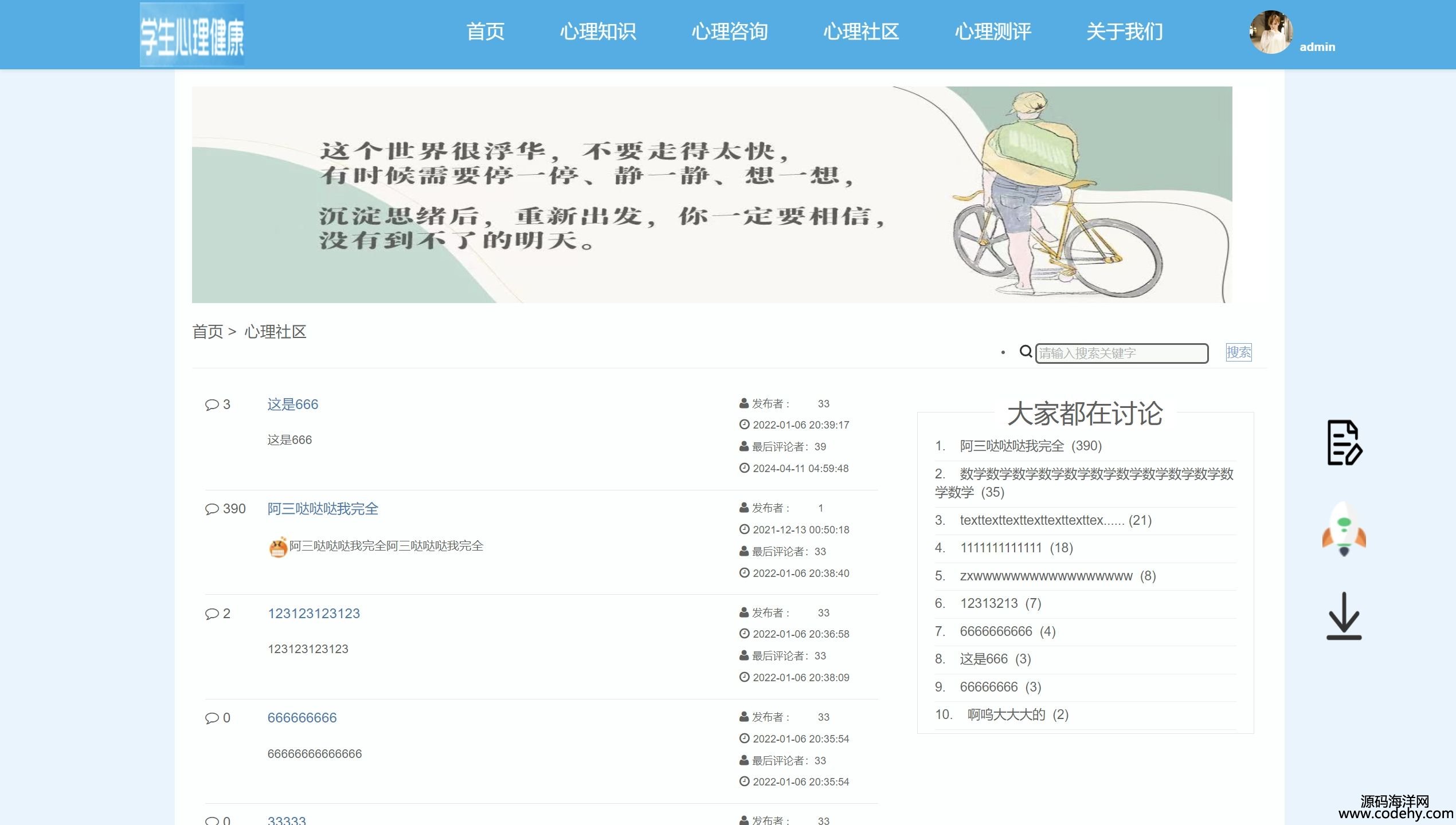Click the banner image with the cyclist
Image resolution: width=1456 pixels, height=825 pixels.
[711, 194]
